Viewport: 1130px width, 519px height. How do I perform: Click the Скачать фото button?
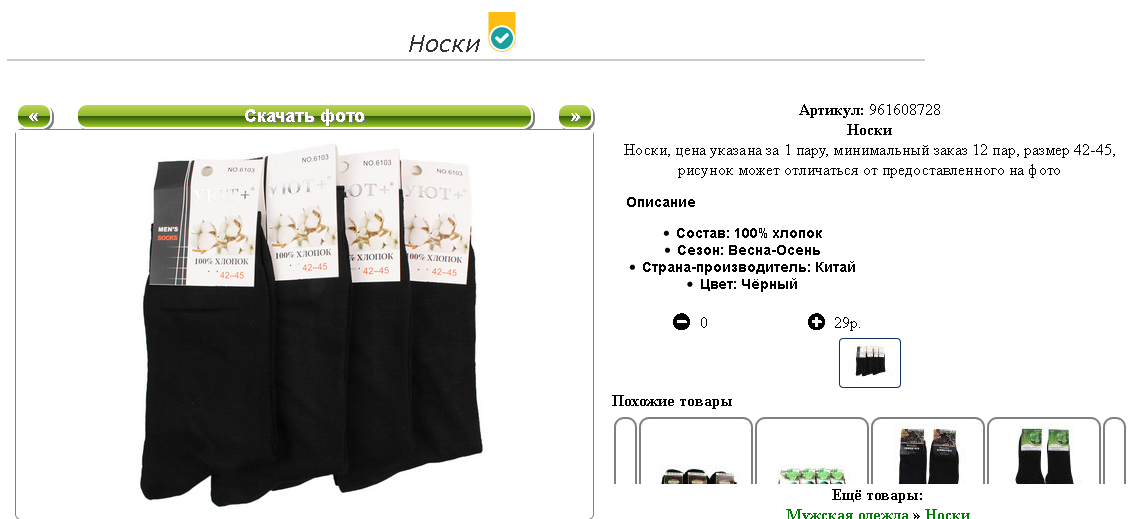[x=304, y=116]
